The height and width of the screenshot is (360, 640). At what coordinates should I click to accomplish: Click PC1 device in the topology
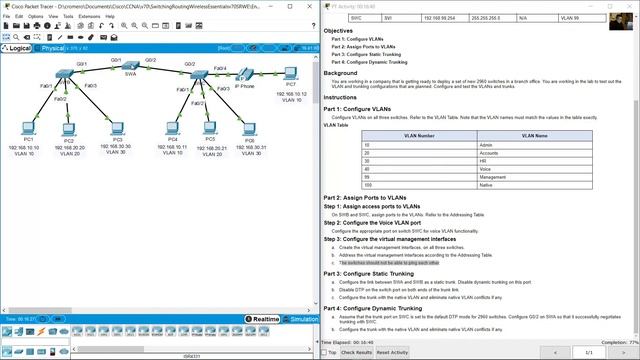(x=28, y=129)
